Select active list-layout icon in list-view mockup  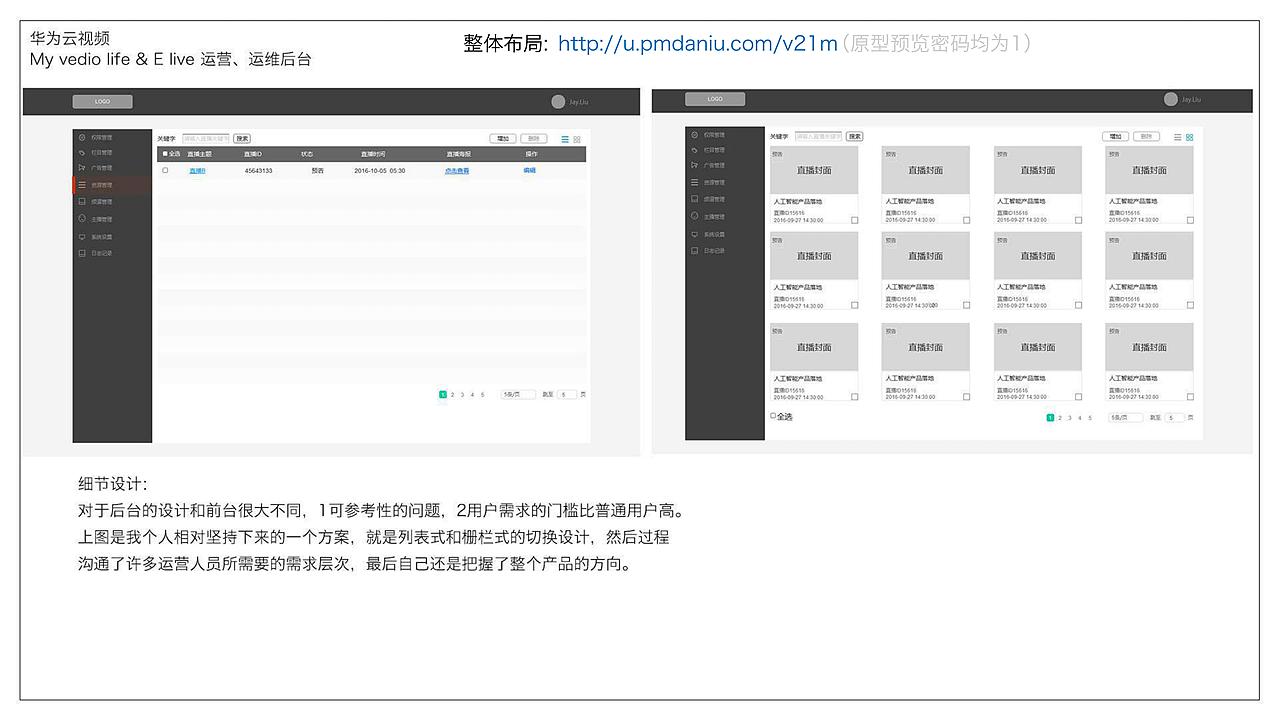click(565, 139)
